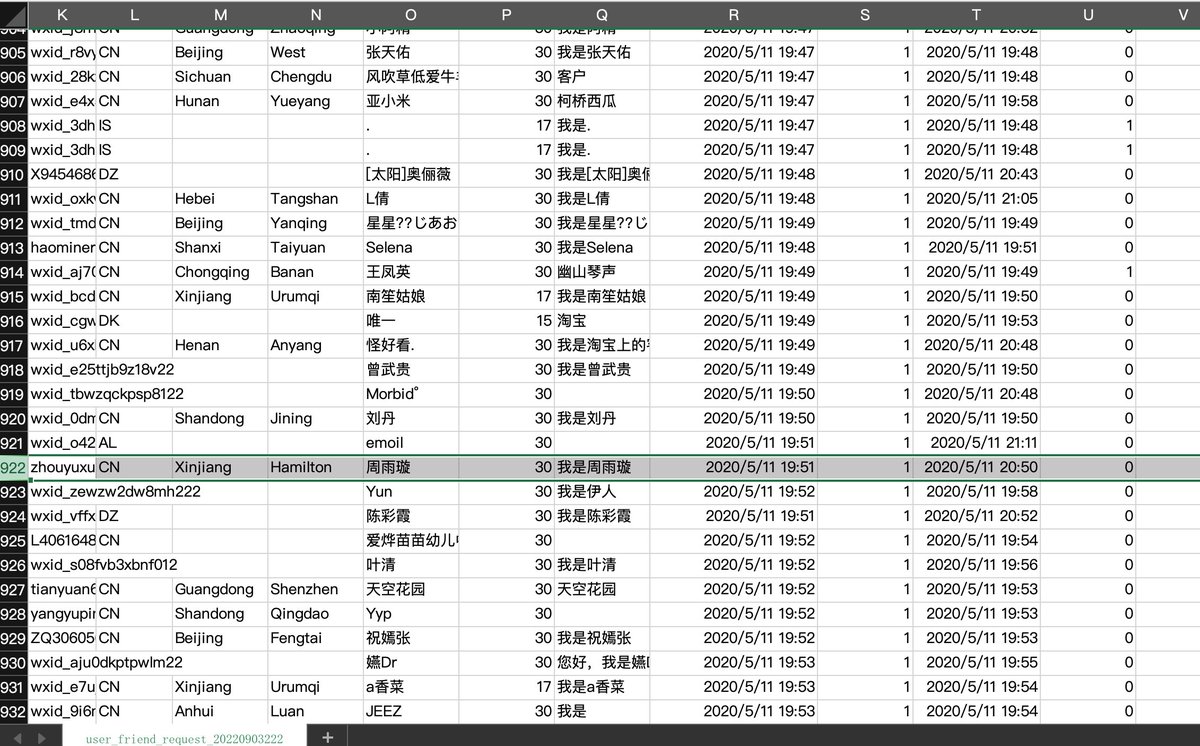The height and width of the screenshot is (746, 1200).
Task: Go to next sheet tab arrow
Action: tap(41, 738)
